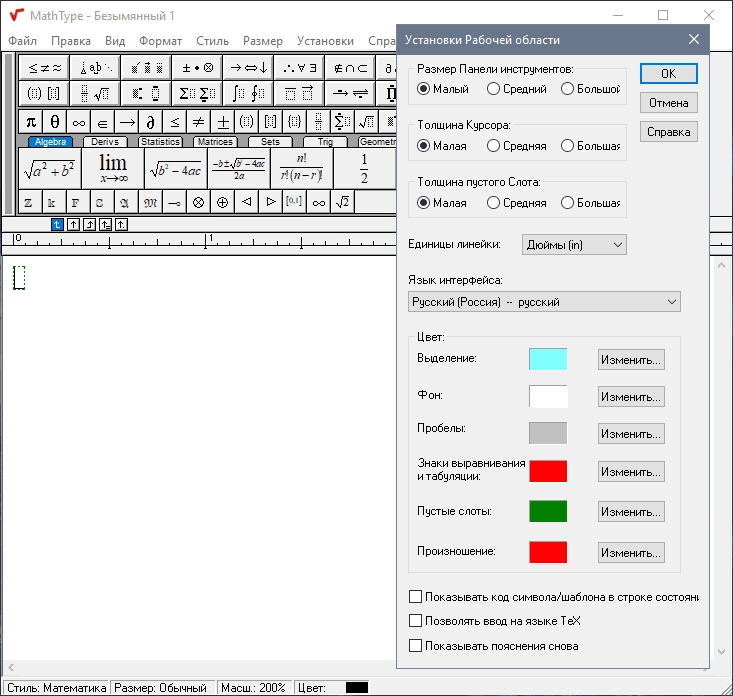
Task: Click the green Пустые слоты swatch
Action: pyautogui.click(x=548, y=511)
